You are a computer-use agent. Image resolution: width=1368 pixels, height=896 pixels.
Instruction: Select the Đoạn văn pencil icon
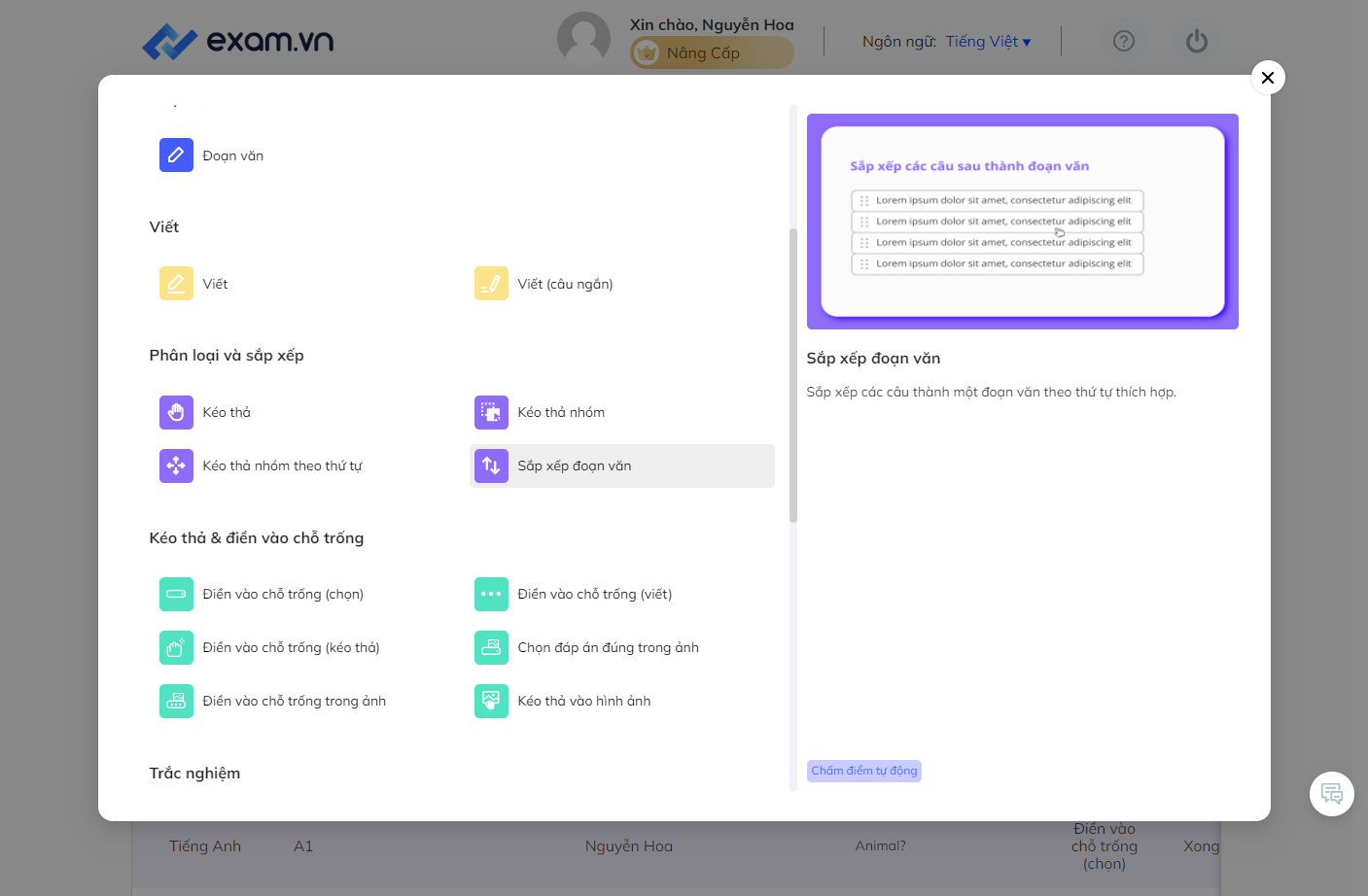click(176, 155)
